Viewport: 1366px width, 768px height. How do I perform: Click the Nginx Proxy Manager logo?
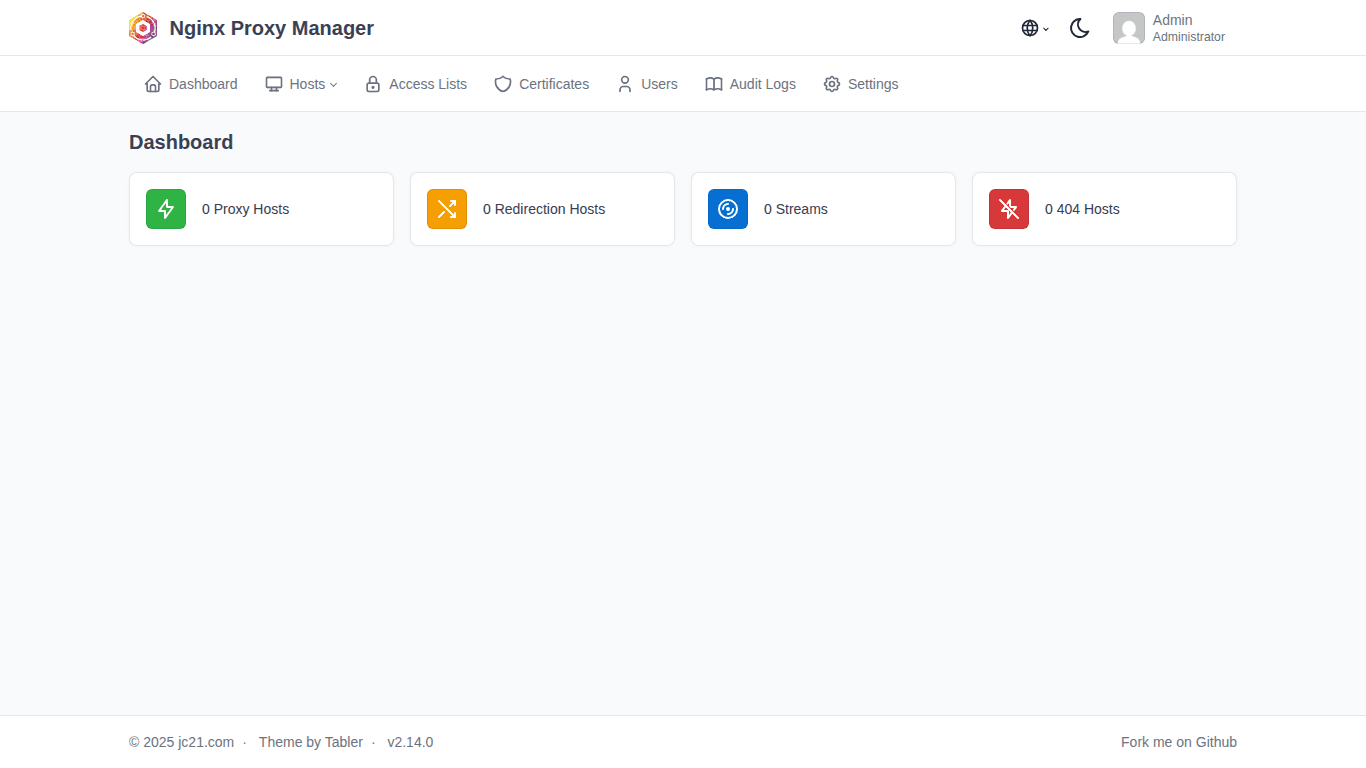click(x=143, y=28)
